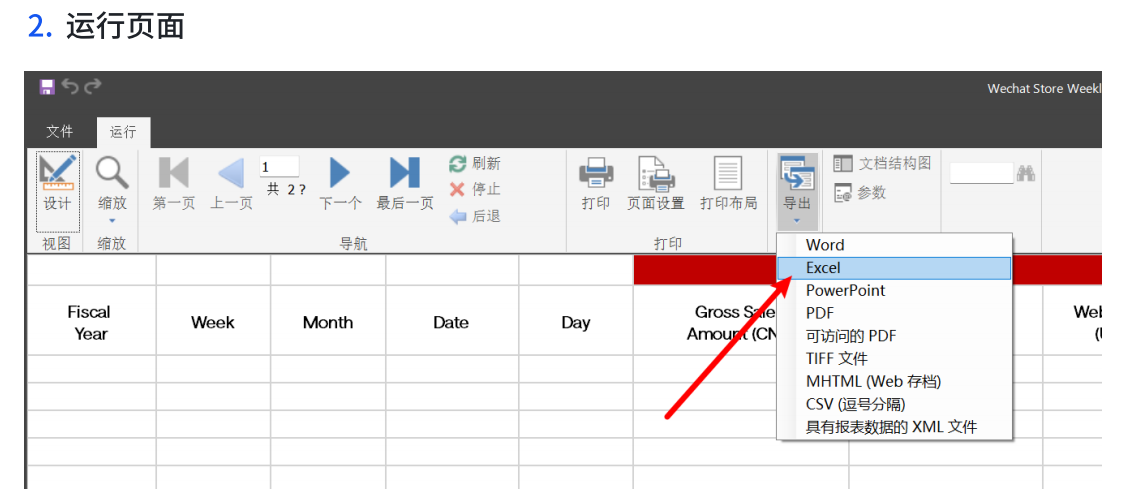Expand the 缩放 dropdown arrow

112,221
